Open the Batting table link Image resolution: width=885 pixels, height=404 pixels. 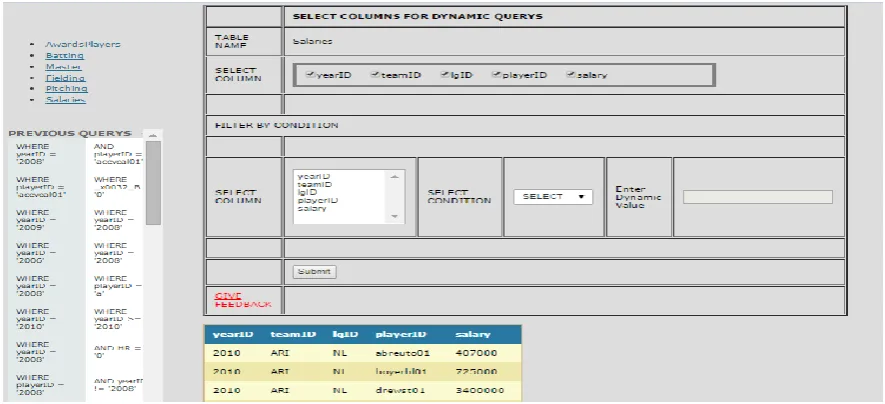coord(64,55)
